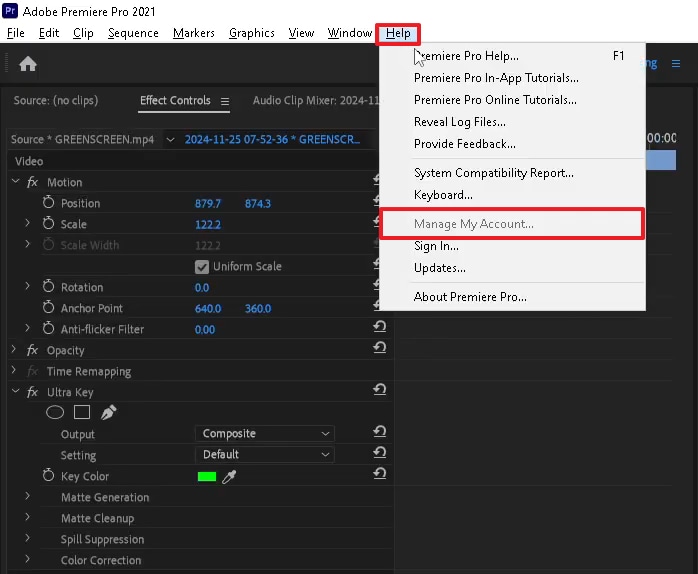Toggle the Motion effect fx button
This screenshot has width=698, height=574.
click(32, 182)
